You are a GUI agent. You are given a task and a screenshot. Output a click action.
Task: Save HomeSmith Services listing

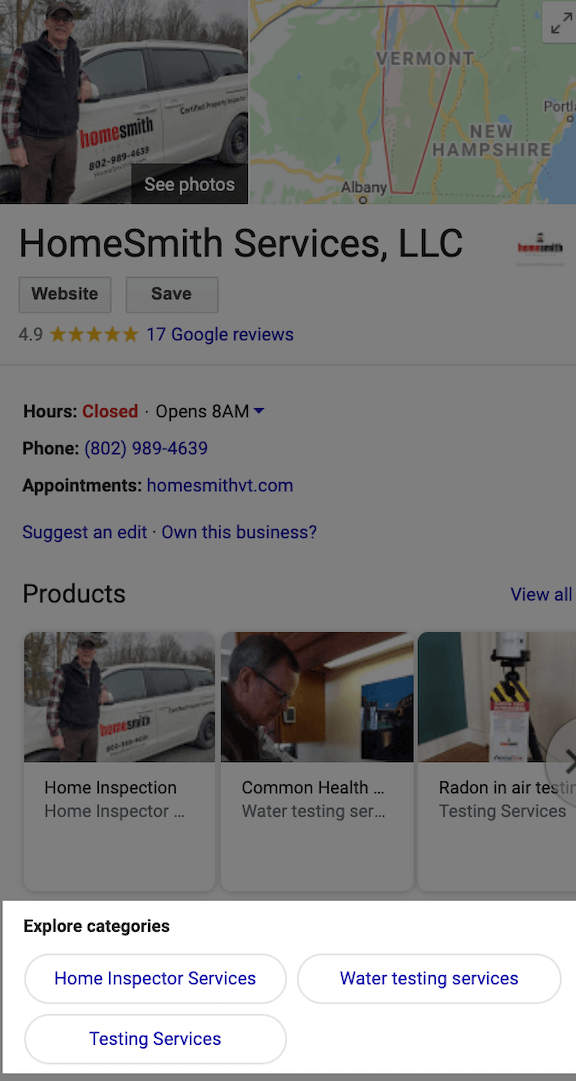(172, 294)
